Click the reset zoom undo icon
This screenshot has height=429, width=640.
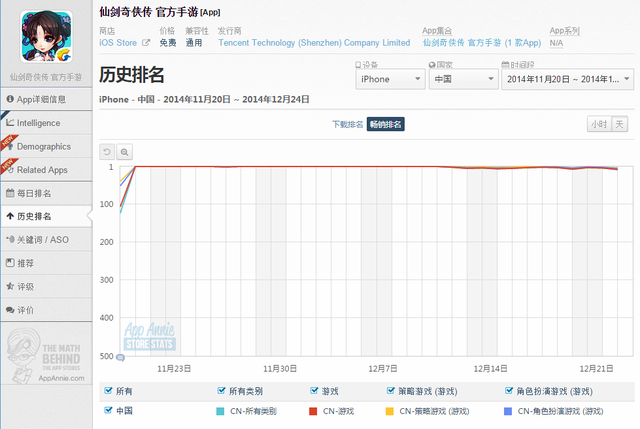tap(108, 151)
